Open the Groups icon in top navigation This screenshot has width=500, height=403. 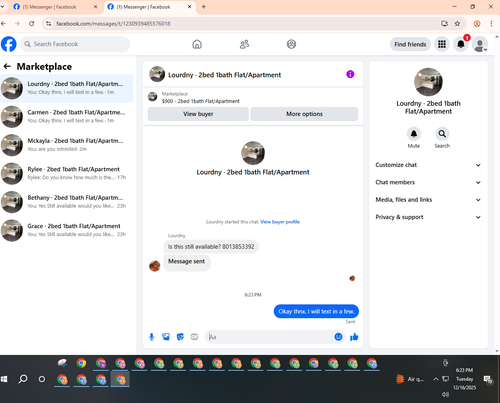pyautogui.click(x=291, y=44)
